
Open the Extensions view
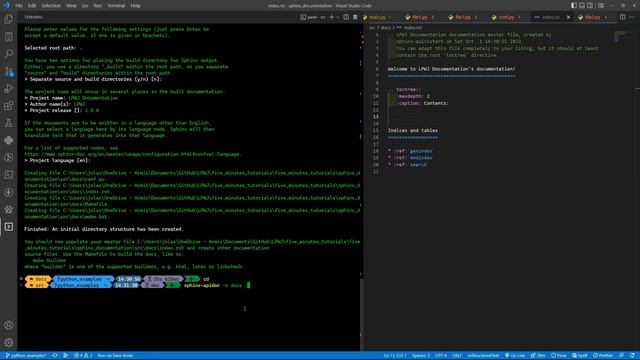[9, 106]
